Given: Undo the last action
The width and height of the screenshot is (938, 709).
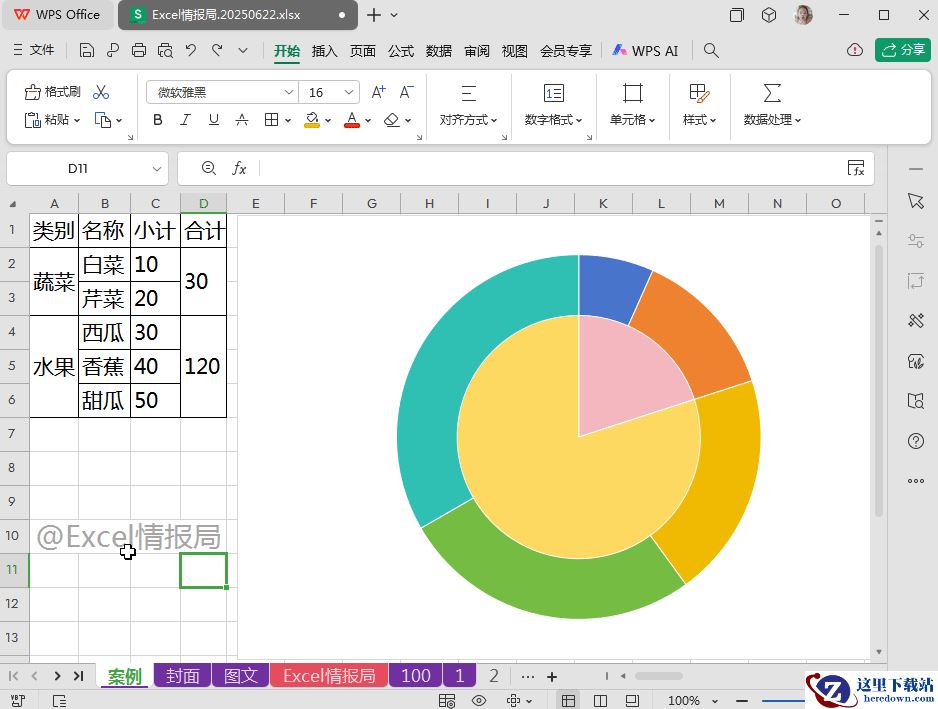Looking at the screenshot, I should tap(191, 50).
